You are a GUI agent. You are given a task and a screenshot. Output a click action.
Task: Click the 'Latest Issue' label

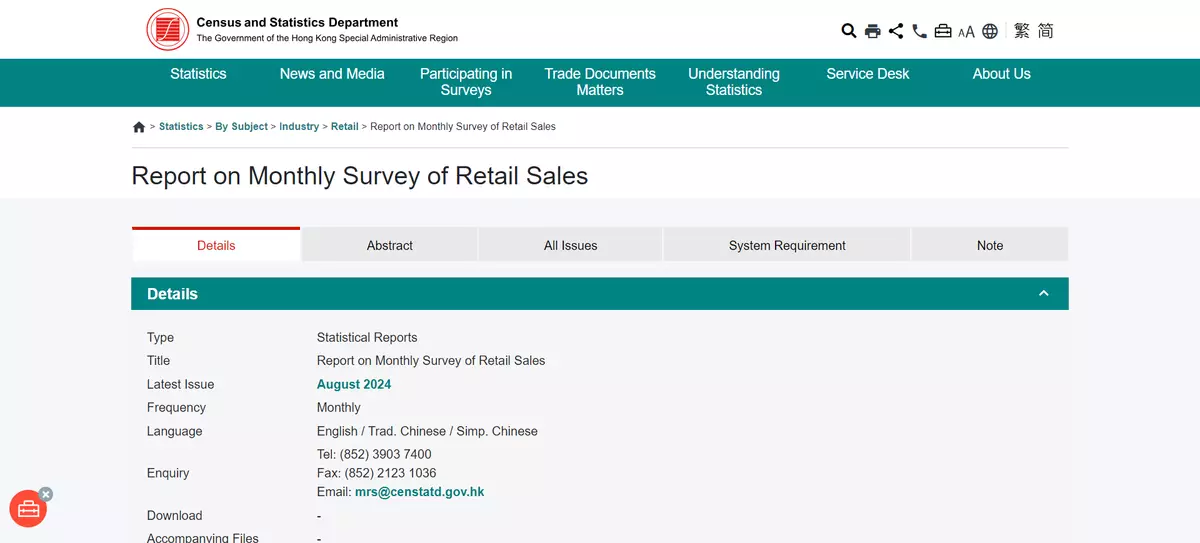(x=180, y=384)
